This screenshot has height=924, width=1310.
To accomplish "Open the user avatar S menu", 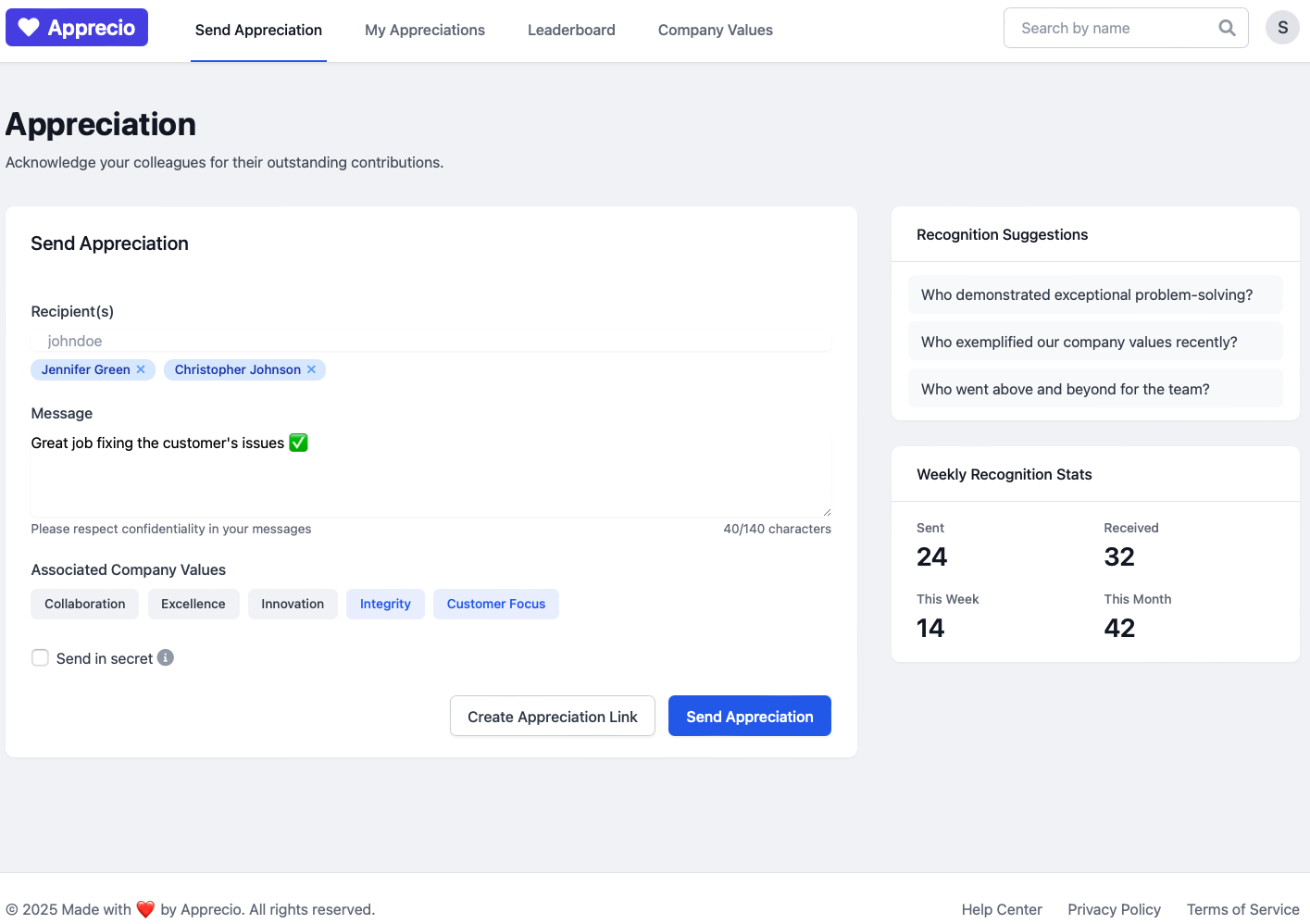I will point(1282,28).
